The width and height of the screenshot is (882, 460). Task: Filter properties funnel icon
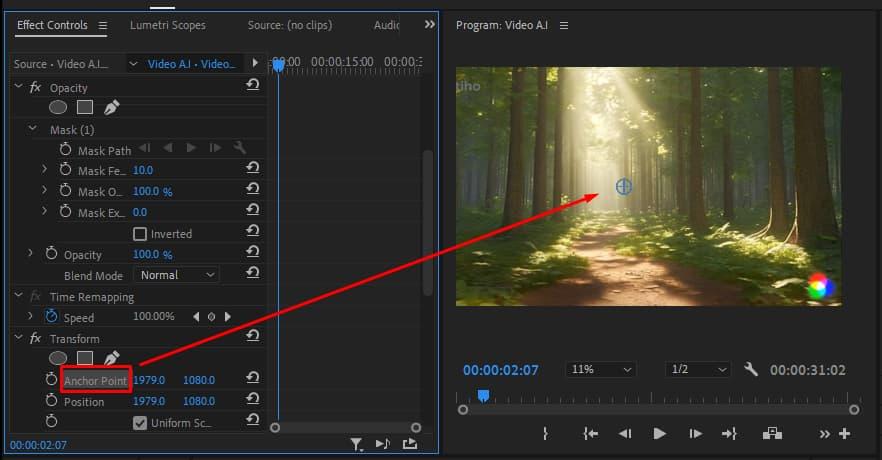click(356, 445)
